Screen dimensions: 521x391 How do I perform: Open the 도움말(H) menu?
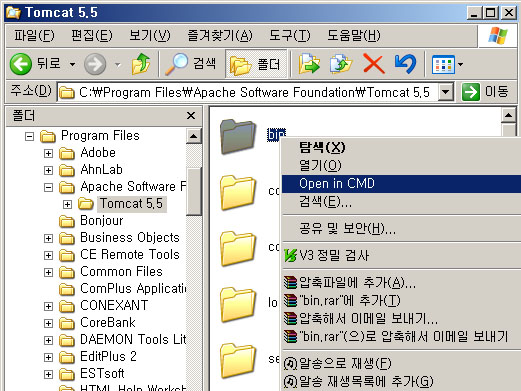(x=353, y=35)
